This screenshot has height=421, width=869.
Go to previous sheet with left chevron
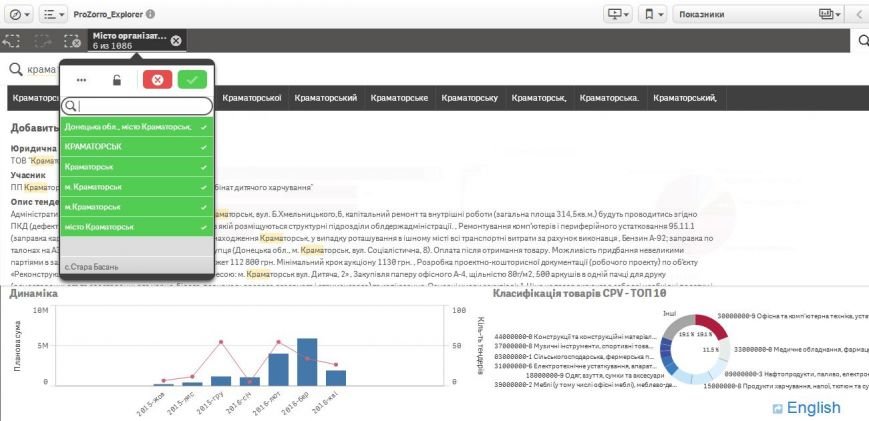click(860, 14)
